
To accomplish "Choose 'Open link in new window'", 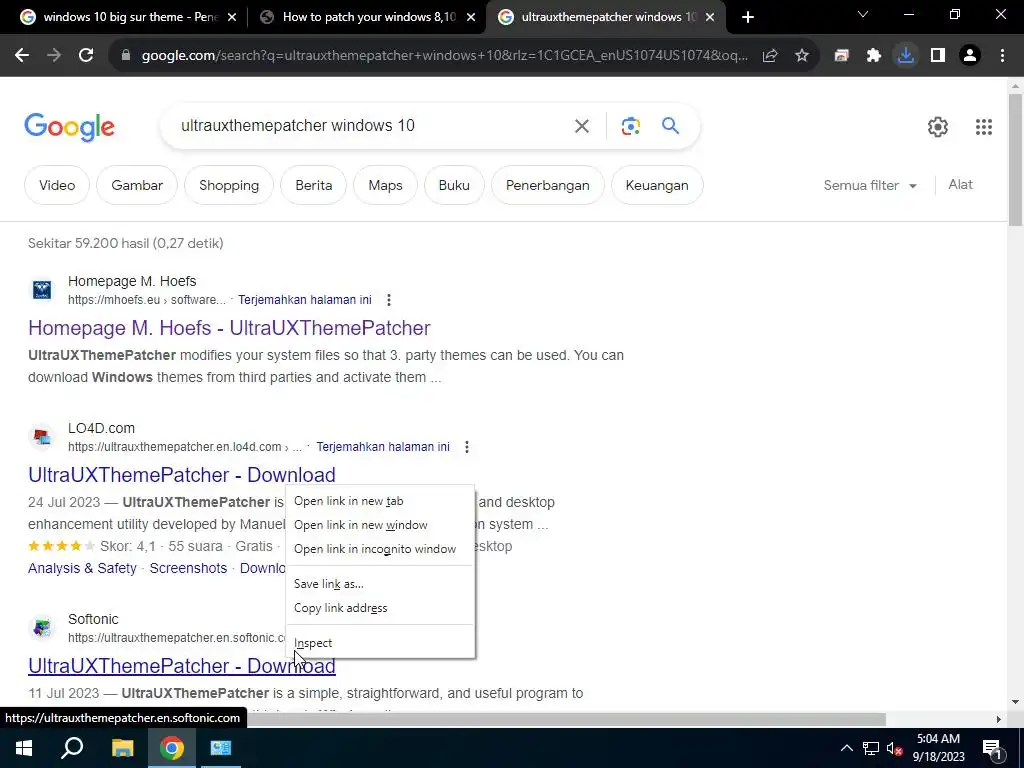I will [x=380, y=525].
